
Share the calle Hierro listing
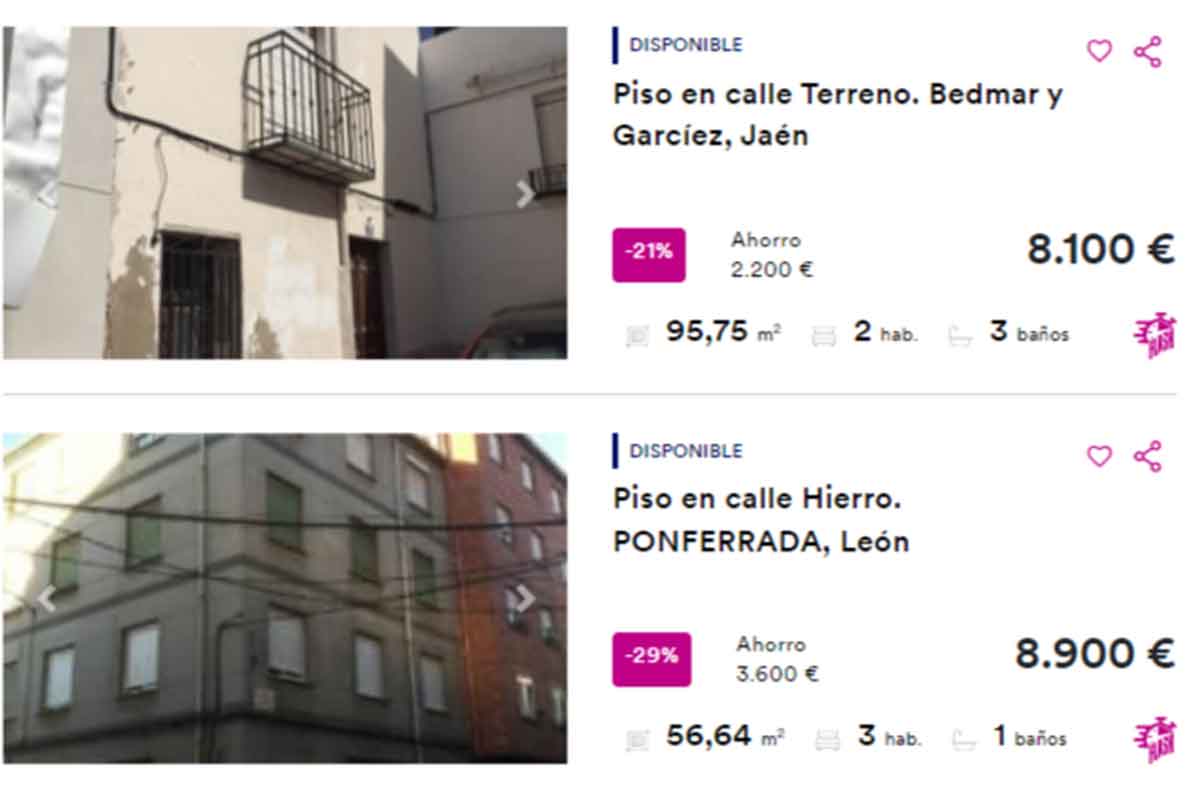coord(1147,457)
